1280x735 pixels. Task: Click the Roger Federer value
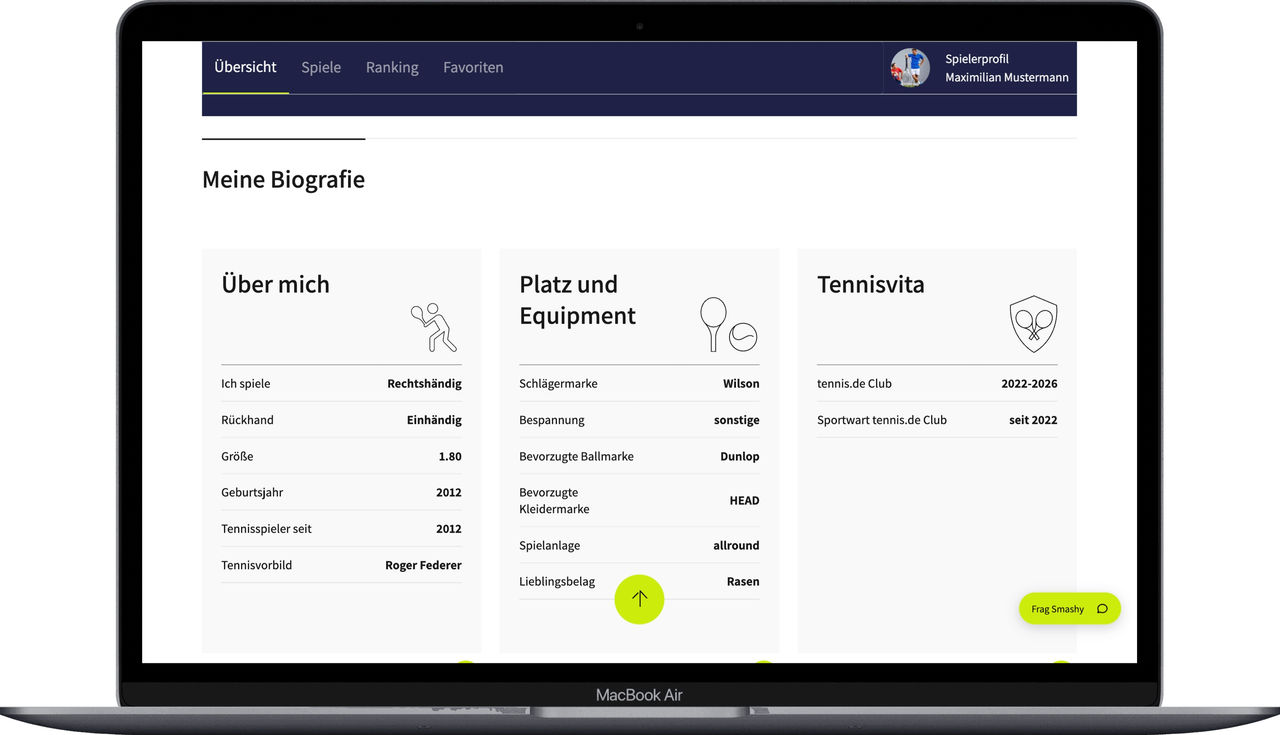(x=423, y=565)
